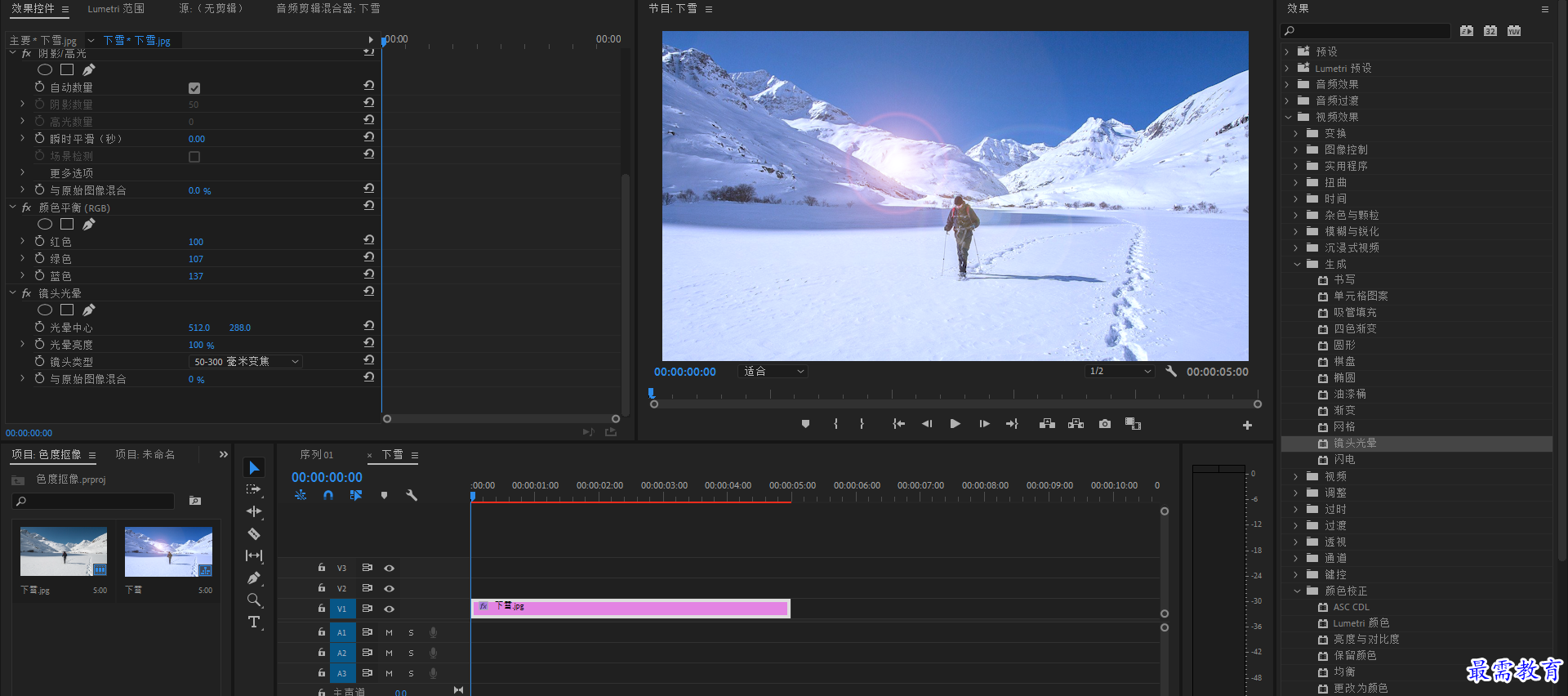Switch to the 项目: 未命名 tab
This screenshot has width=1568, height=696.
click(145, 454)
